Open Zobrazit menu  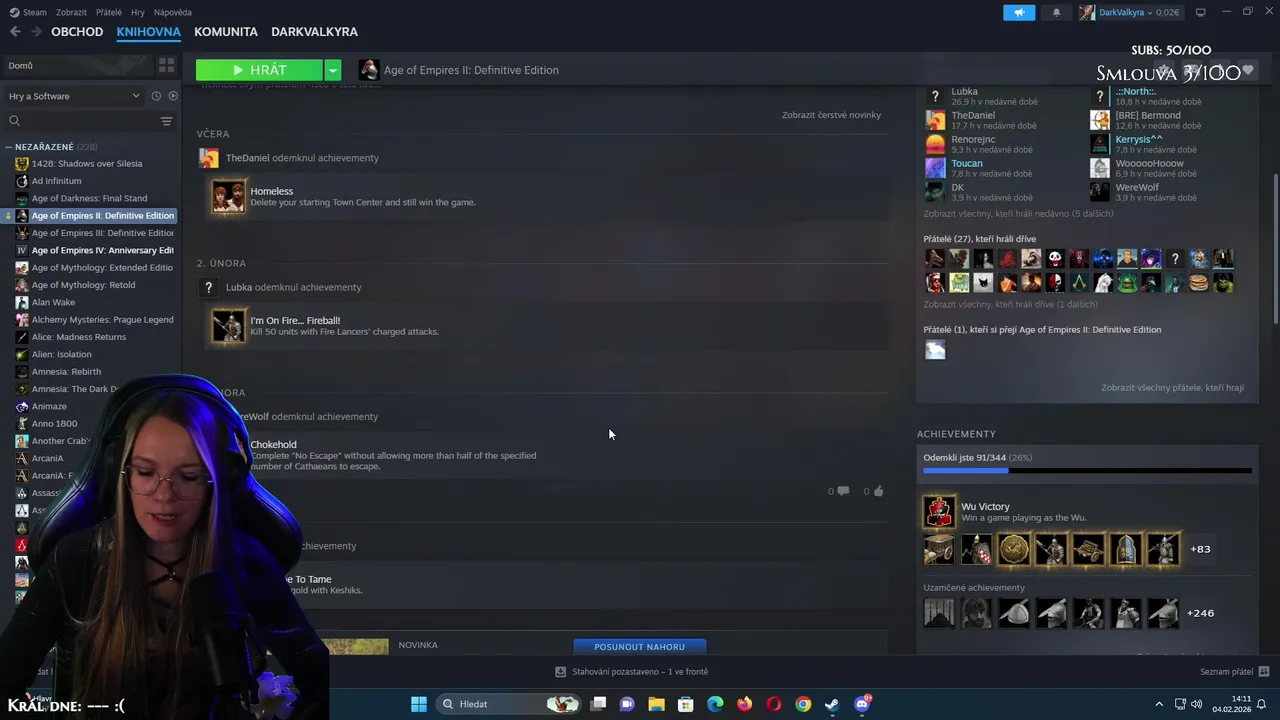[x=71, y=12]
